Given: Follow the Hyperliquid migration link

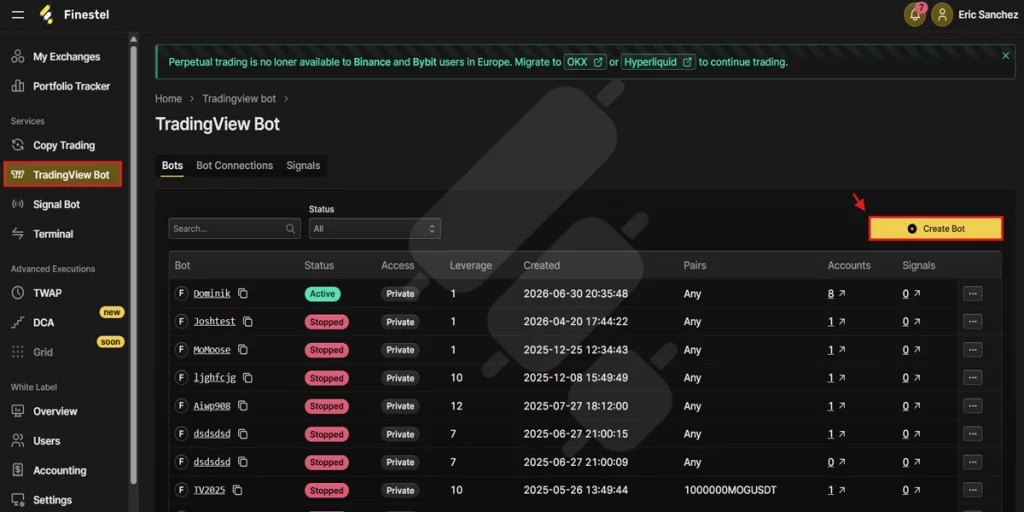Looking at the screenshot, I should (658, 62).
